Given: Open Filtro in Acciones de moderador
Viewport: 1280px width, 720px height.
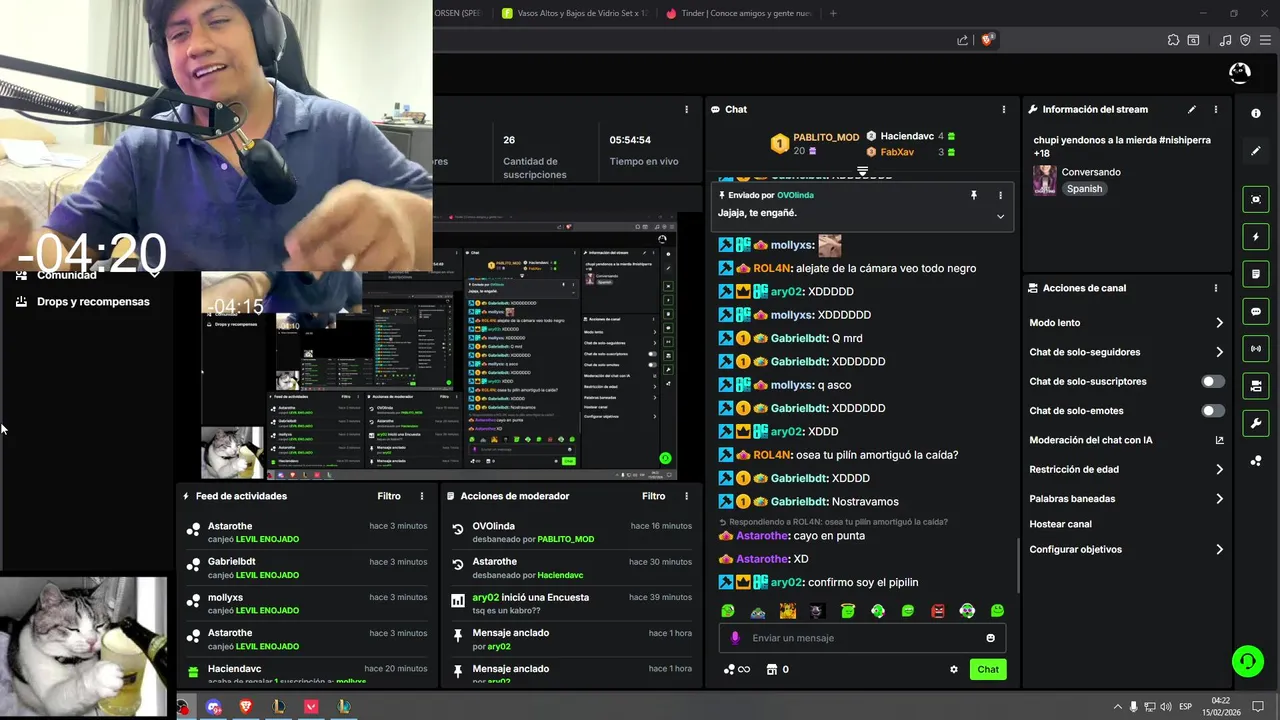Looking at the screenshot, I should 653,496.
